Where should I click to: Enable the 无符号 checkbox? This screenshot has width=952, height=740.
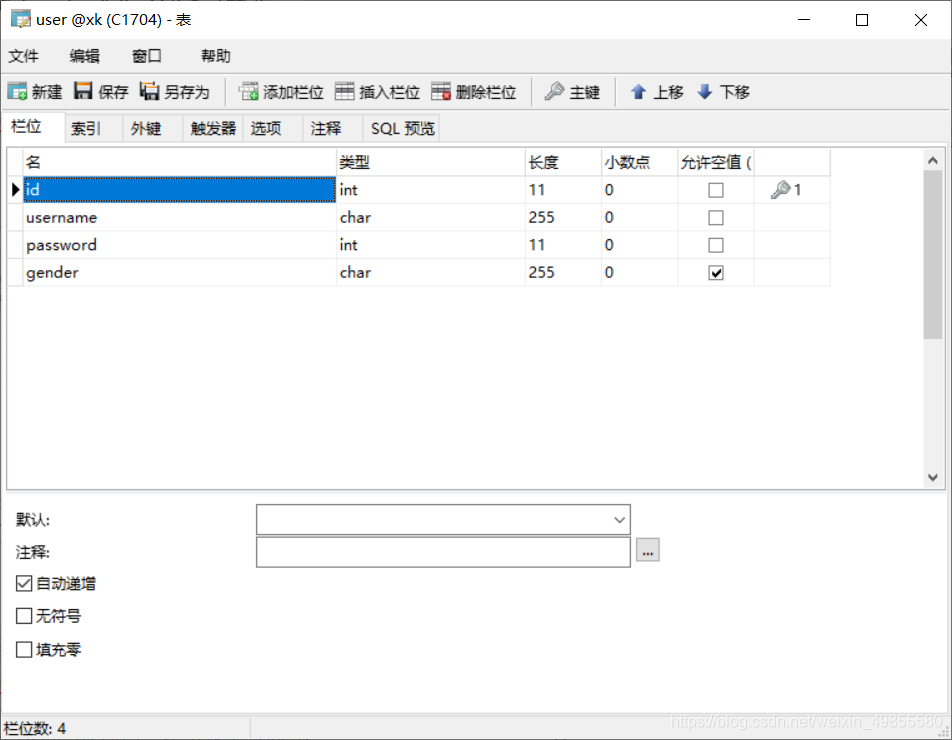tap(22, 616)
